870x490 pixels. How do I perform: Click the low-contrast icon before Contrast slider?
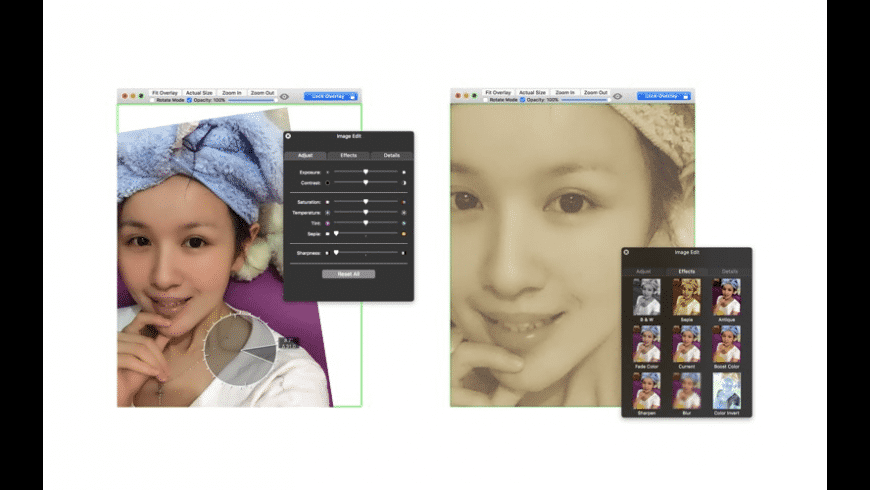pyautogui.click(x=327, y=183)
